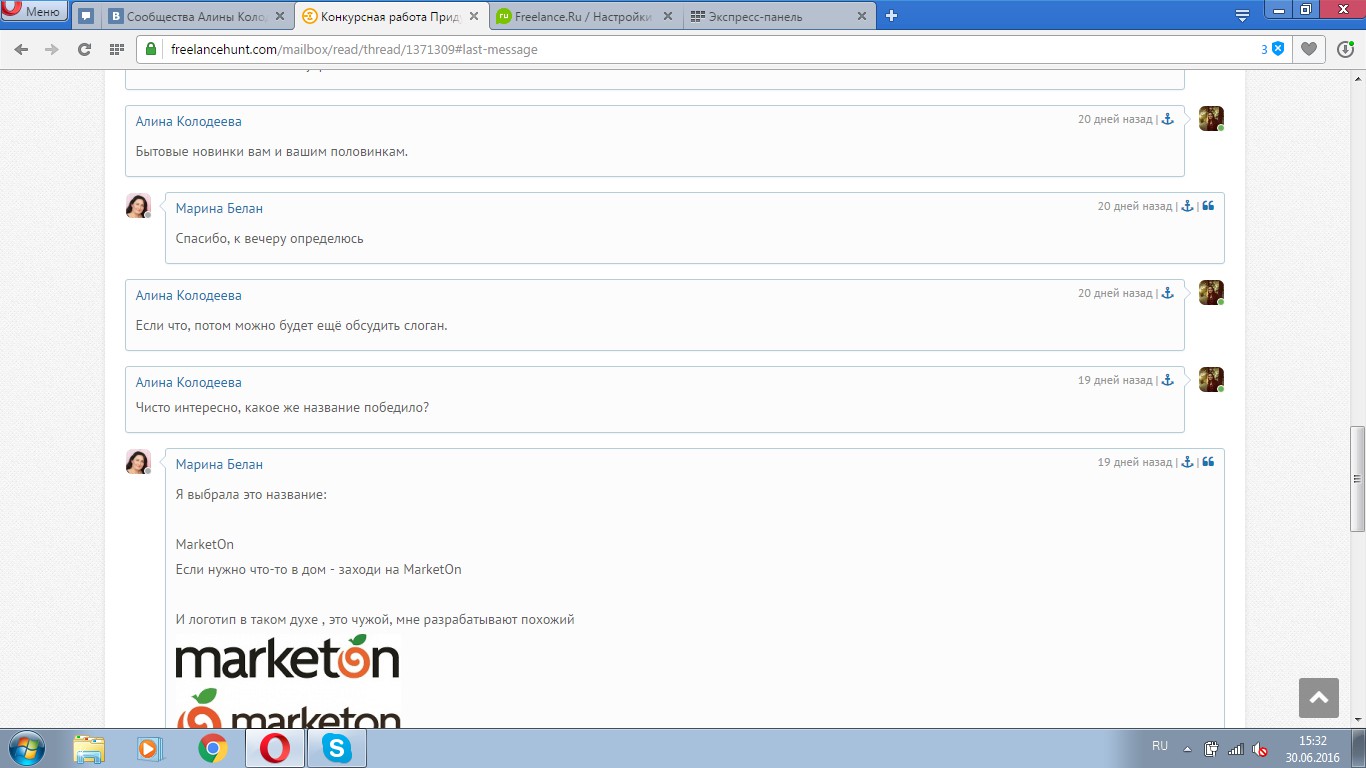
Task: Open Skype from the taskbar
Action: (x=337, y=748)
